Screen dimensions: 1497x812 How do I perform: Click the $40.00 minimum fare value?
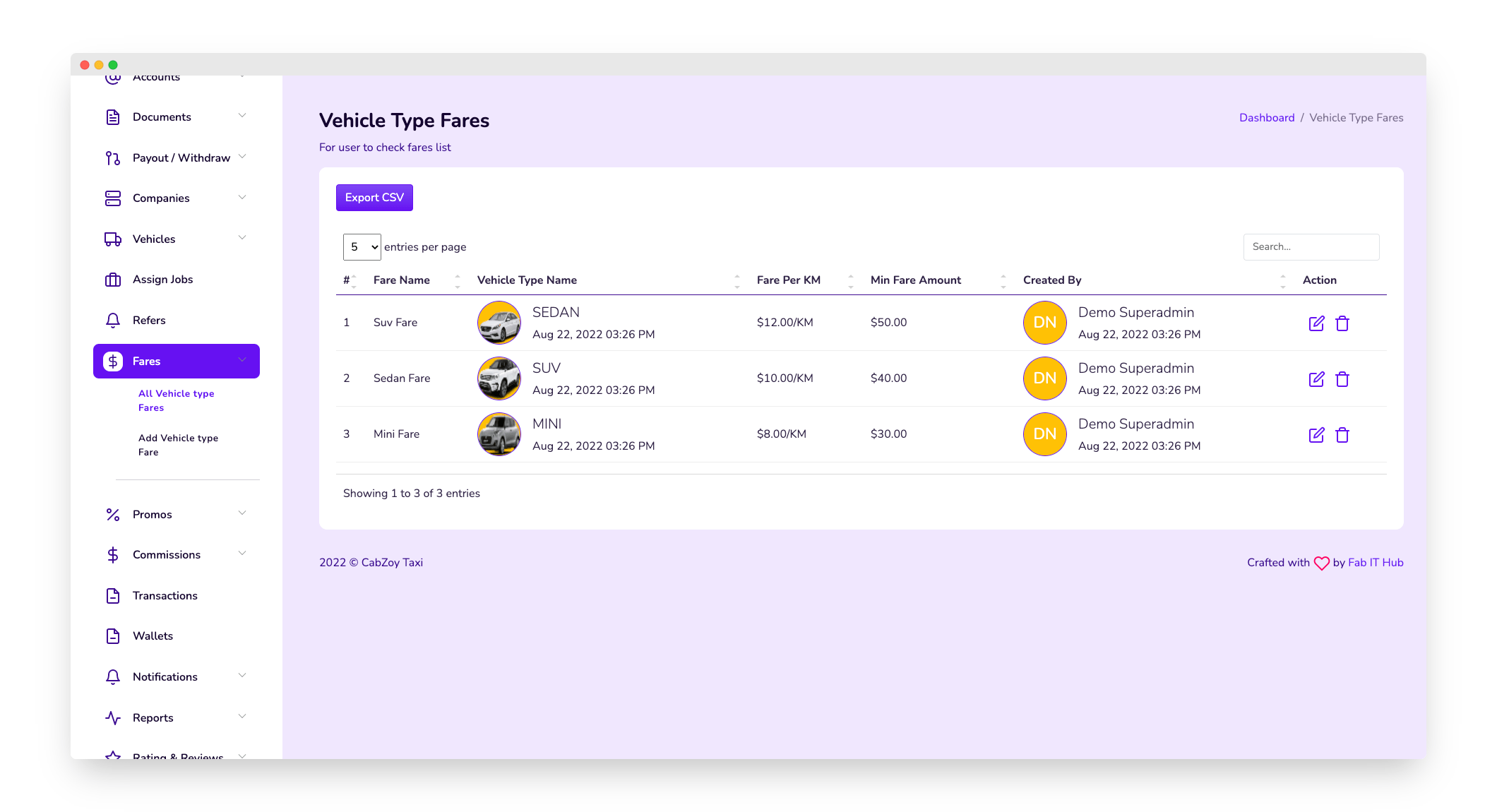pos(888,378)
